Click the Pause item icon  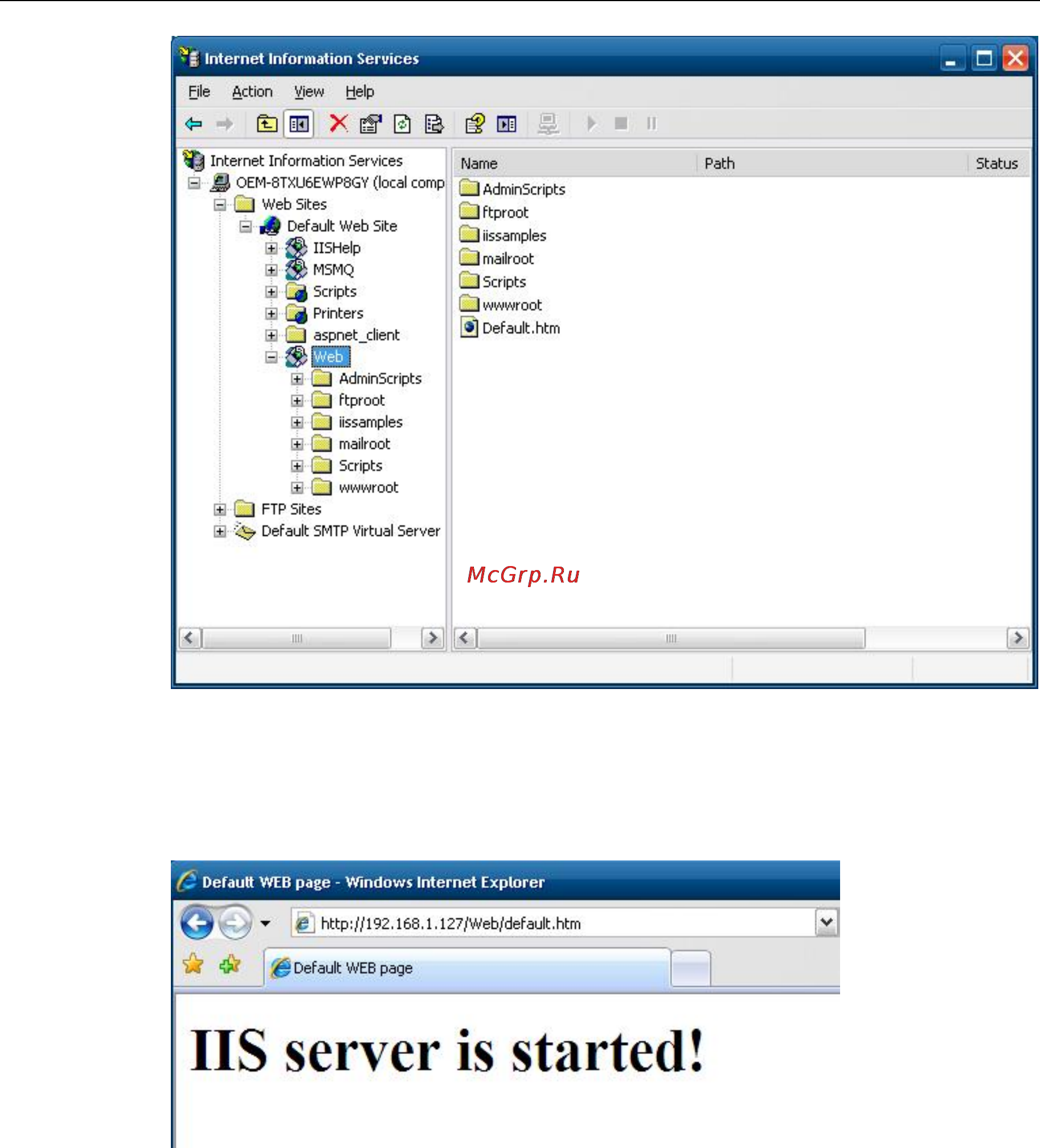(652, 124)
